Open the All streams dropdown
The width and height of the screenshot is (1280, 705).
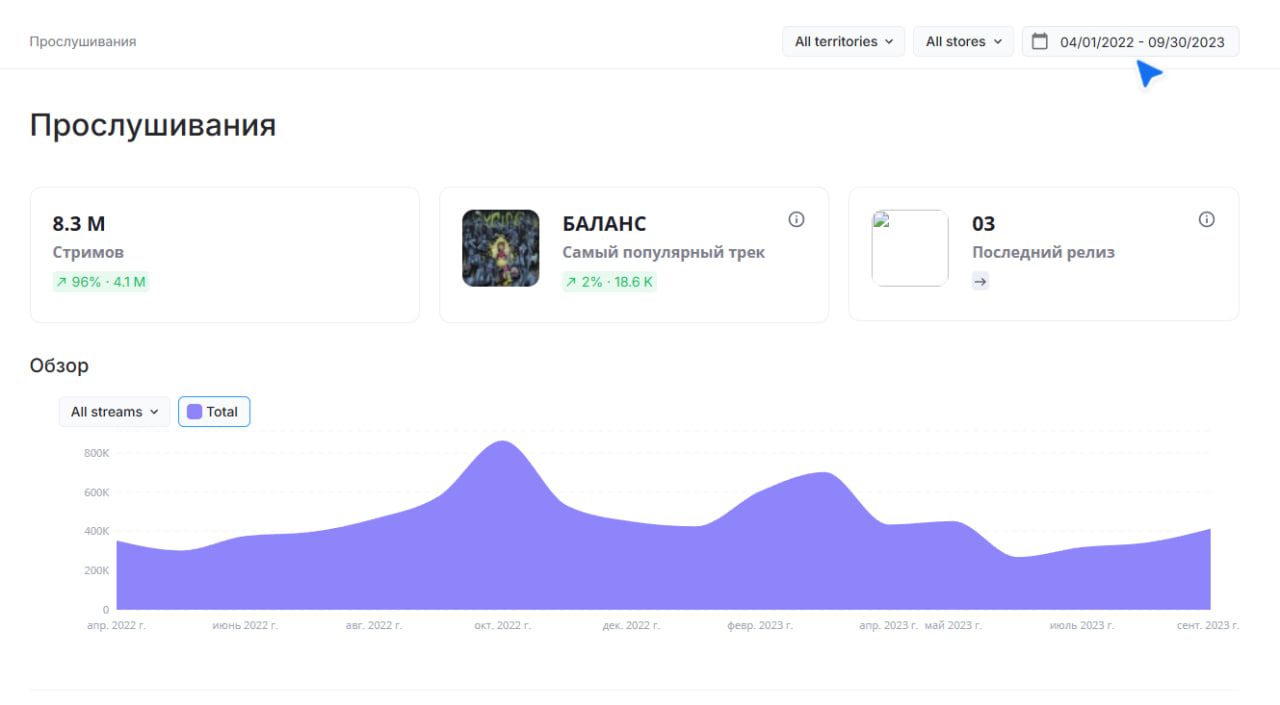115,412
